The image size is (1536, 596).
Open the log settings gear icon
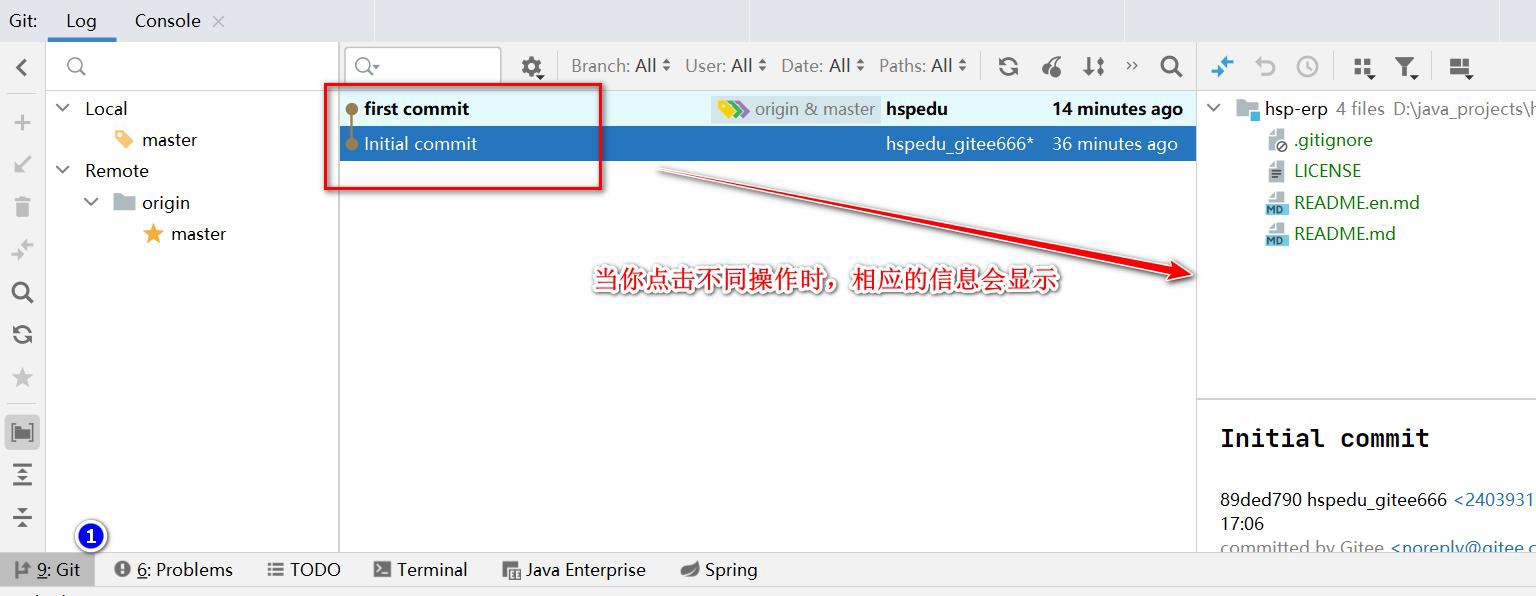pyautogui.click(x=531, y=67)
